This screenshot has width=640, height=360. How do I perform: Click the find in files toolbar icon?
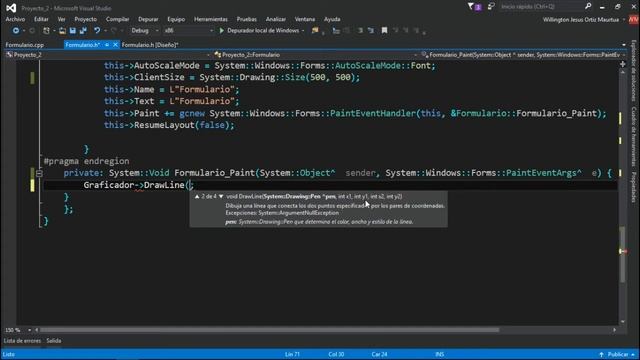tap(315, 31)
